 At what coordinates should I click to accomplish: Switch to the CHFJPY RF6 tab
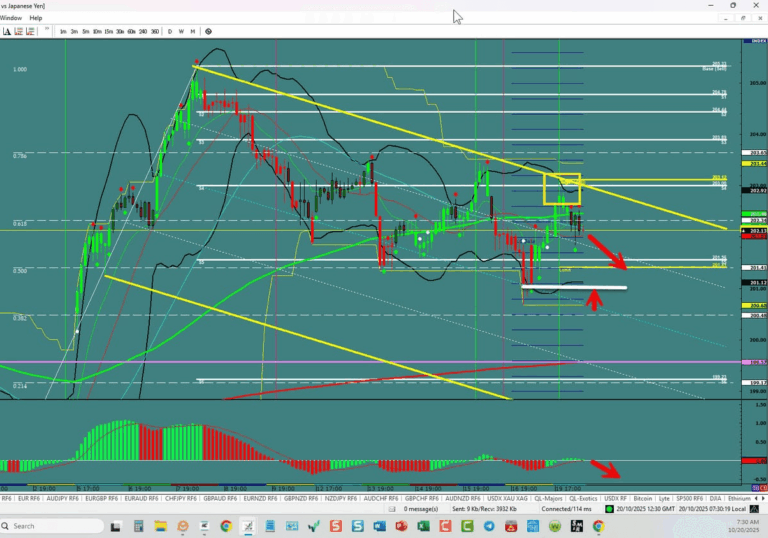coord(181,498)
